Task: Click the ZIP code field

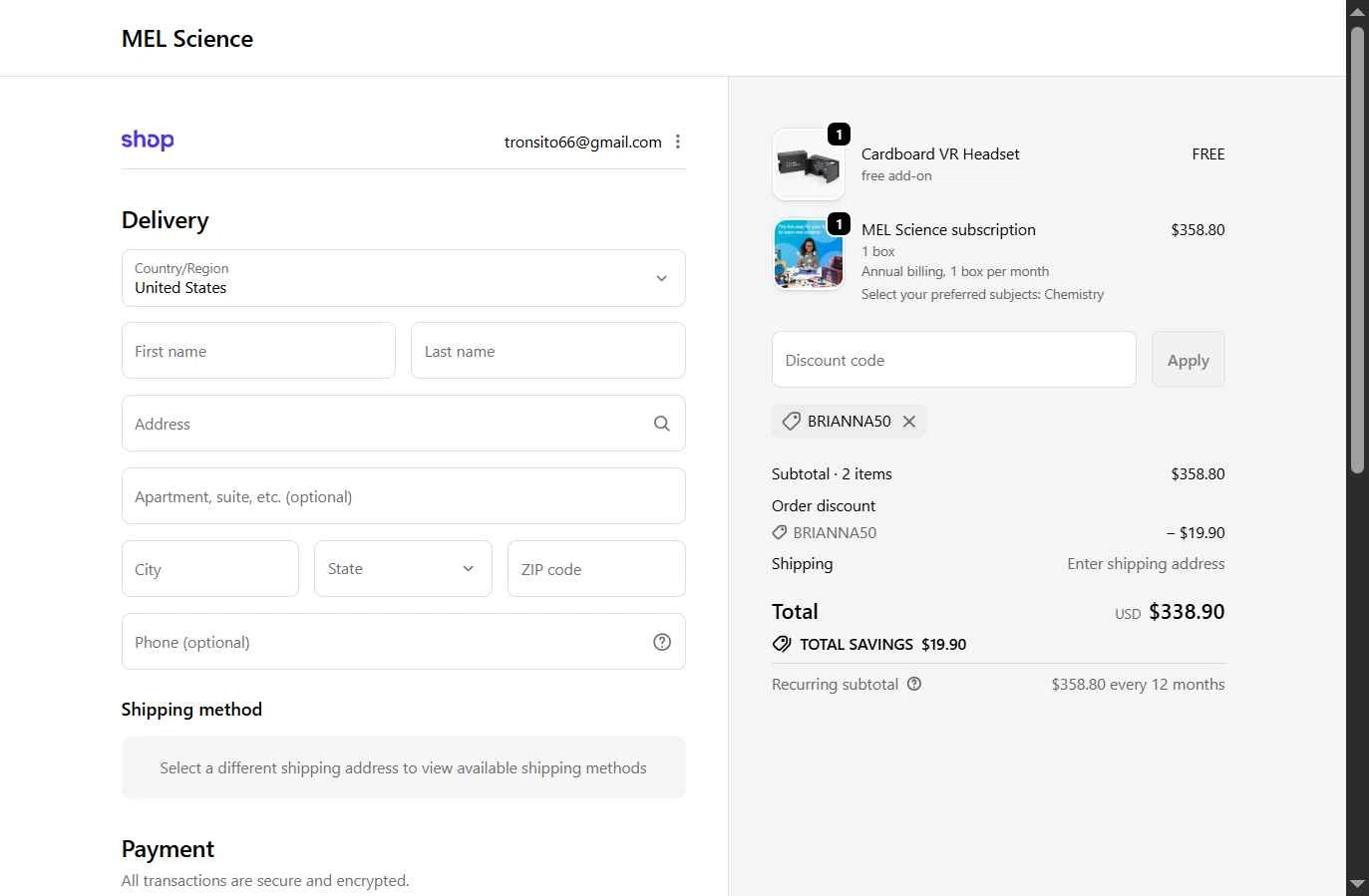Action: (596, 568)
